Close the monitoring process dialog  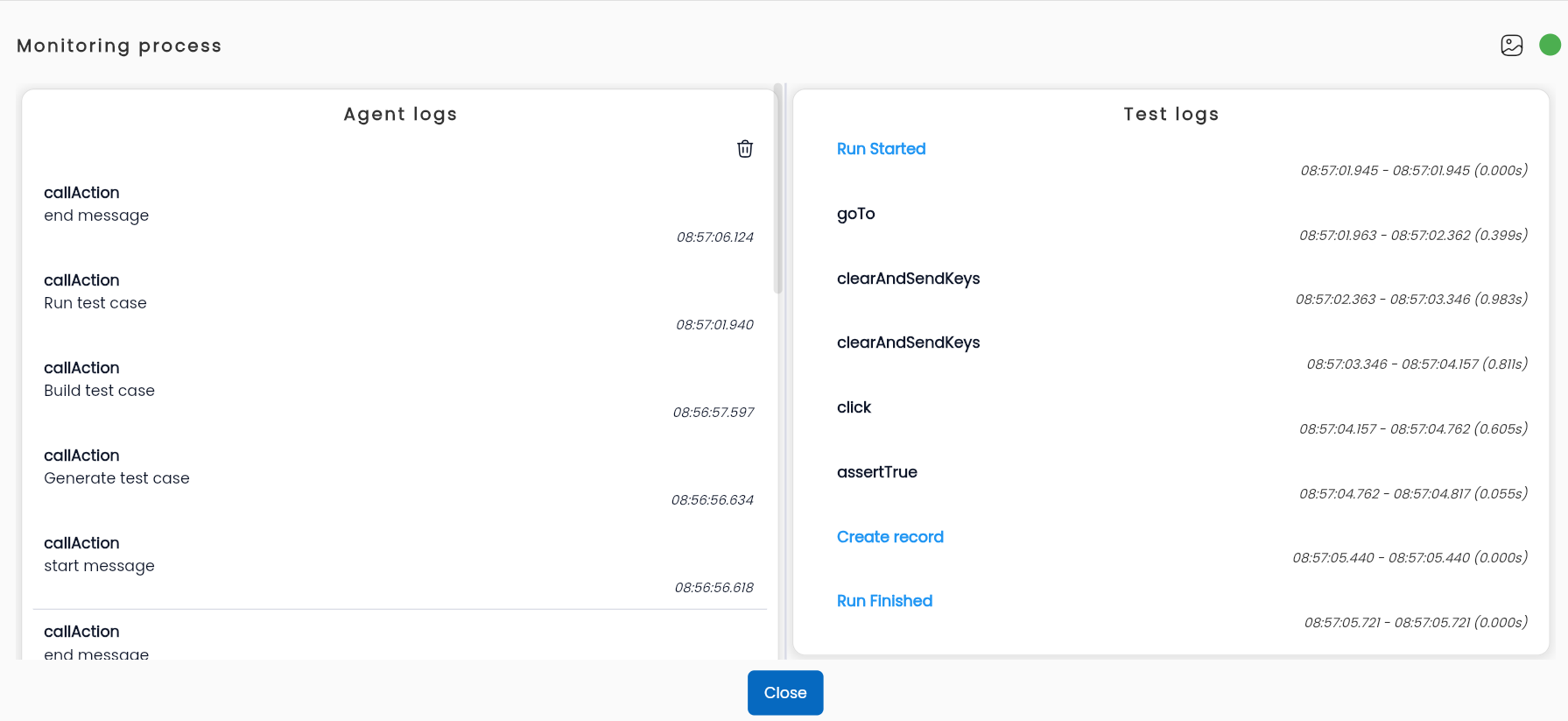(x=785, y=693)
